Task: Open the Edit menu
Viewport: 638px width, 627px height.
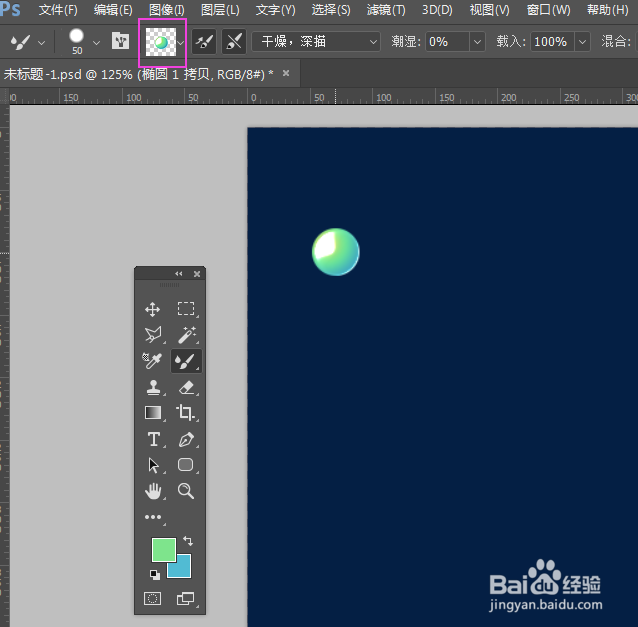Action: (x=113, y=10)
